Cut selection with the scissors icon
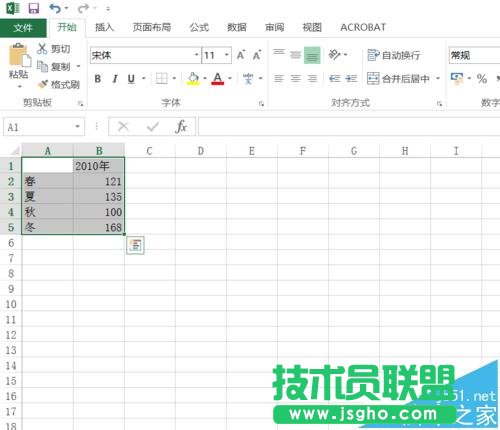The width and height of the screenshot is (500, 430). (42, 49)
